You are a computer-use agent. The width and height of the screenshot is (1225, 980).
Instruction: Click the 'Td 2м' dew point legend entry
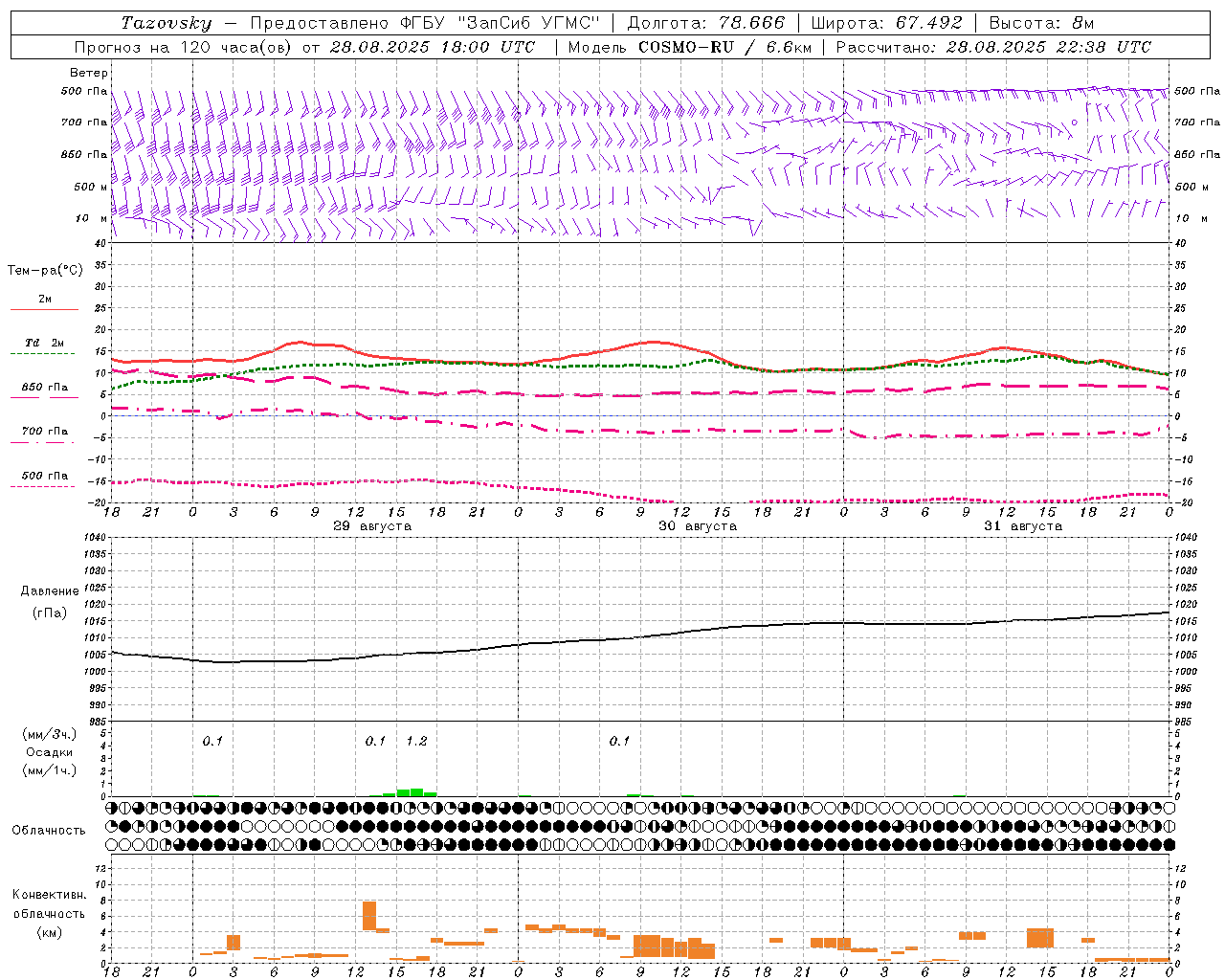45,343
